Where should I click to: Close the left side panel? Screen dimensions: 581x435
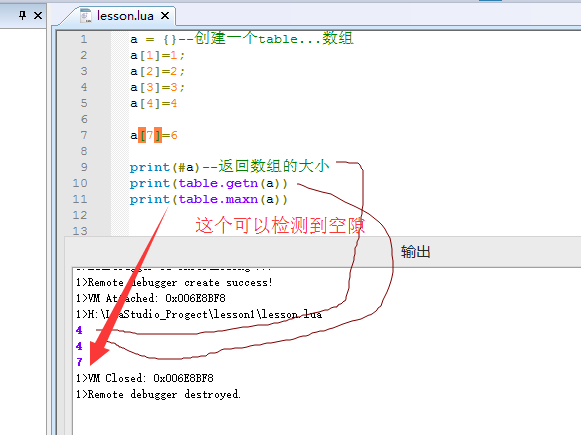pyautogui.click(x=38, y=16)
